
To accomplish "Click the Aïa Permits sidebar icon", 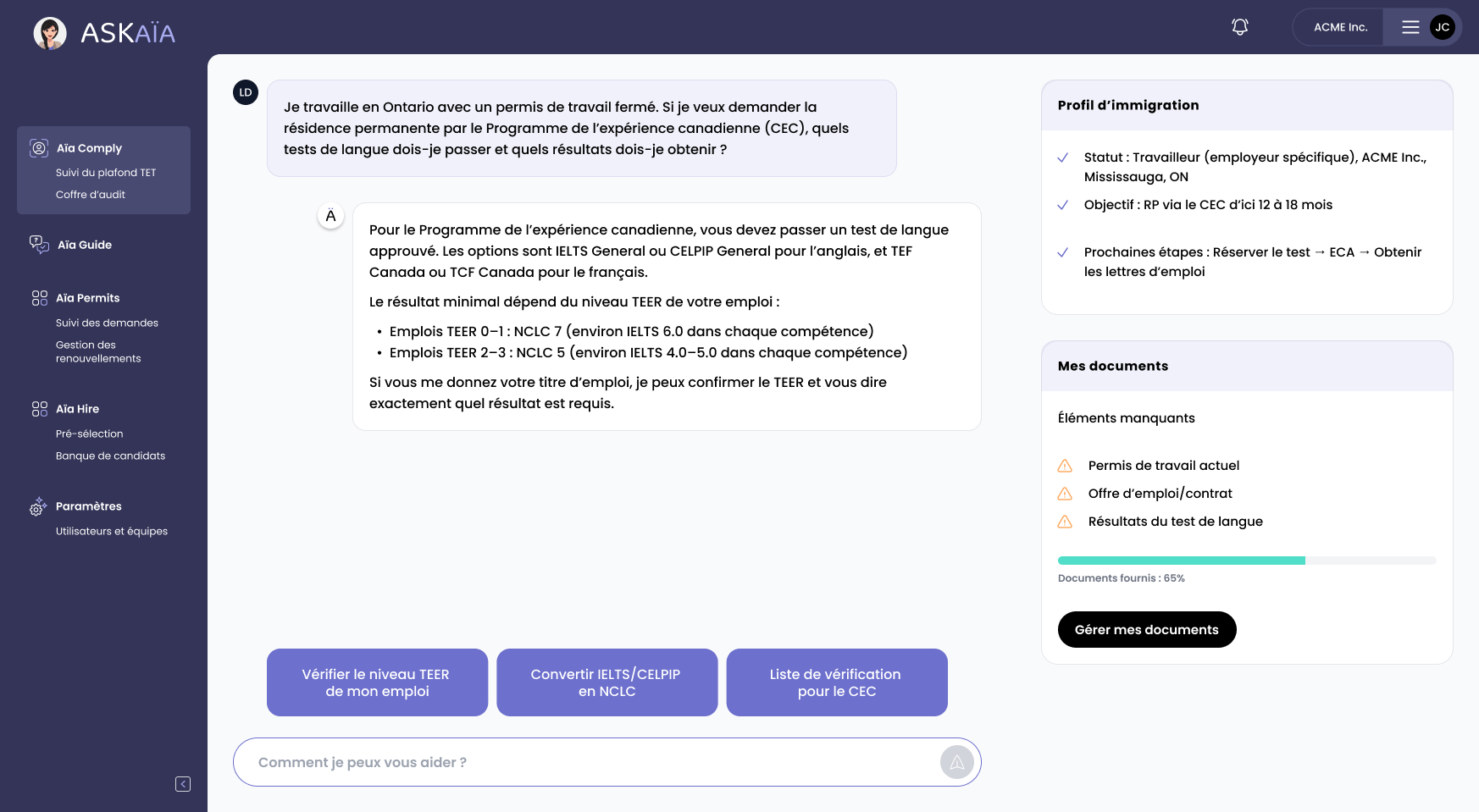I will click(x=39, y=298).
